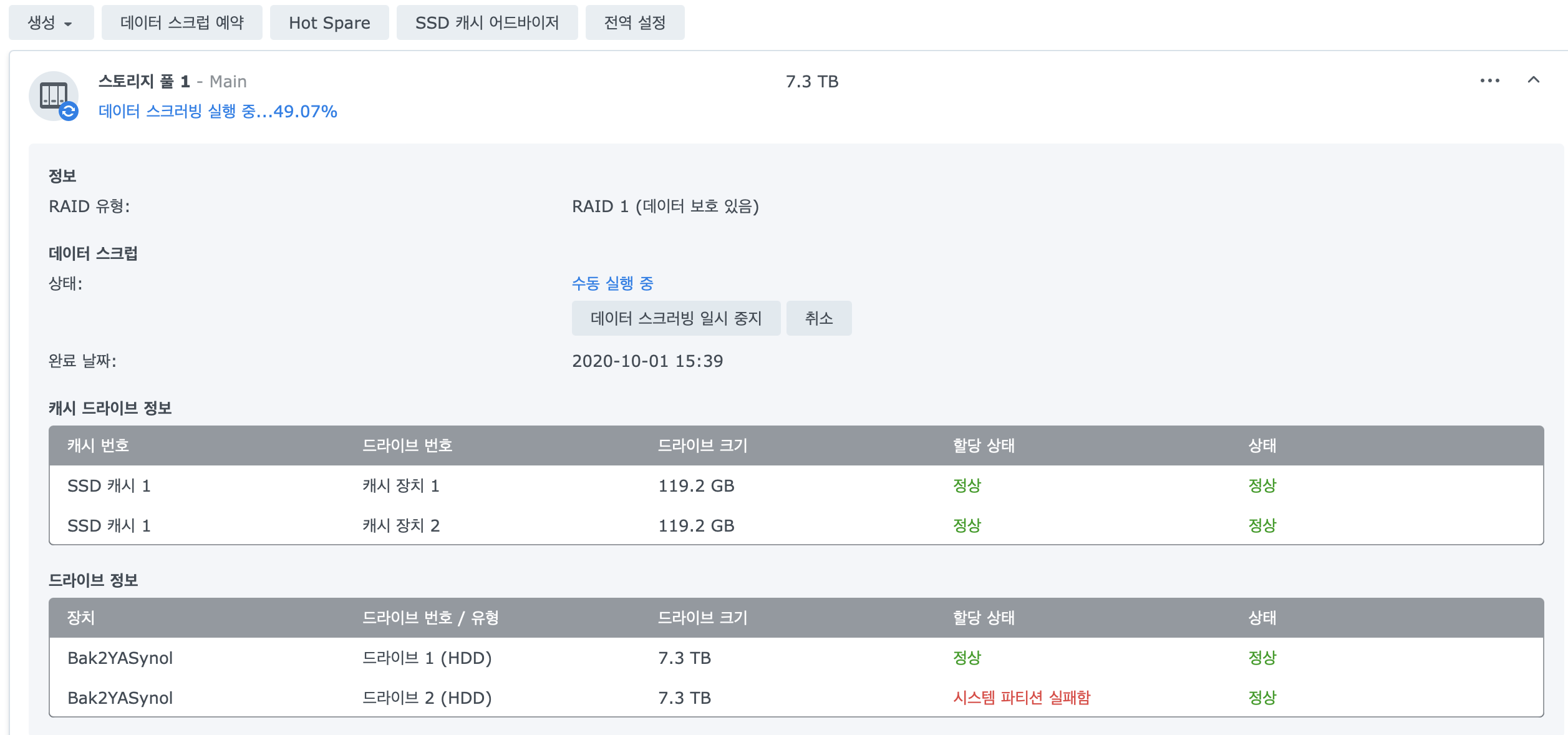Click the scrubbing progress 49.07% link
This screenshot has height=735, width=1568.
tap(218, 112)
